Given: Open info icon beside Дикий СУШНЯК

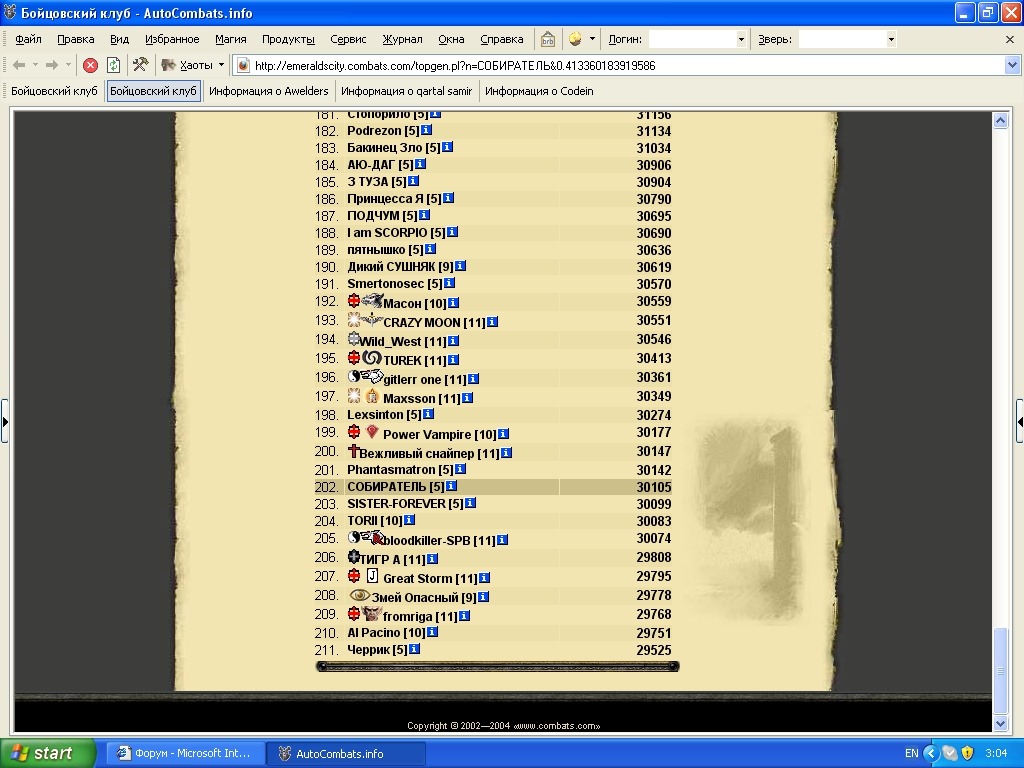Looking at the screenshot, I should pyautogui.click(x=460, y=266).
